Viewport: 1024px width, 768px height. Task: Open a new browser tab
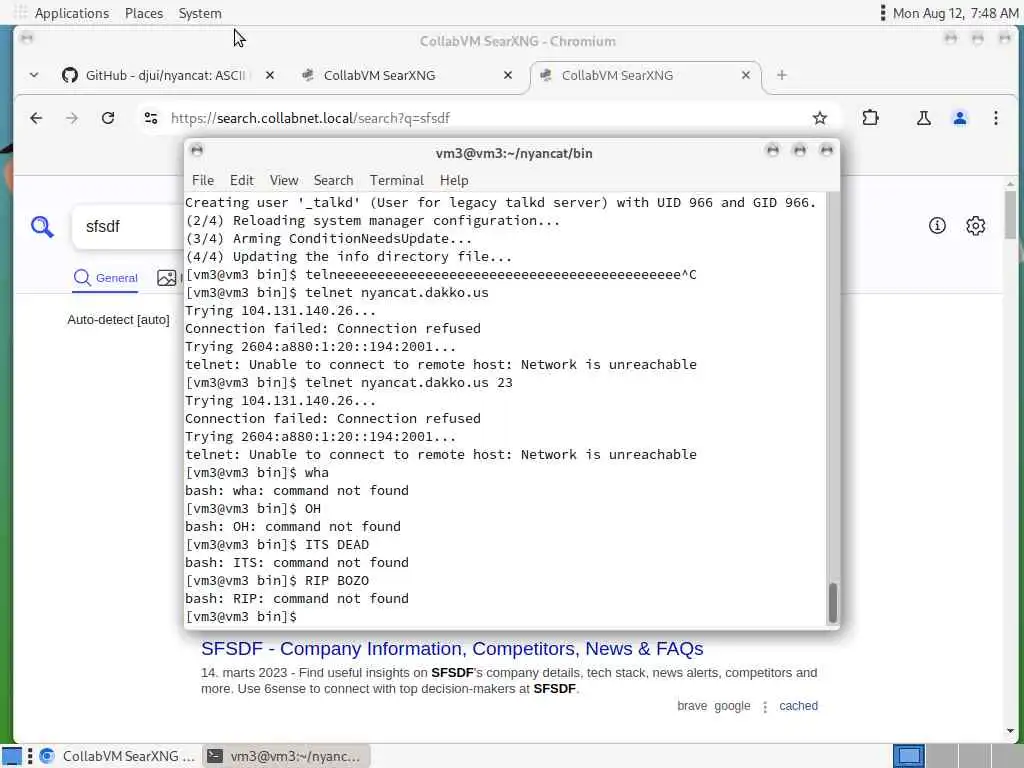coord(782,75)
